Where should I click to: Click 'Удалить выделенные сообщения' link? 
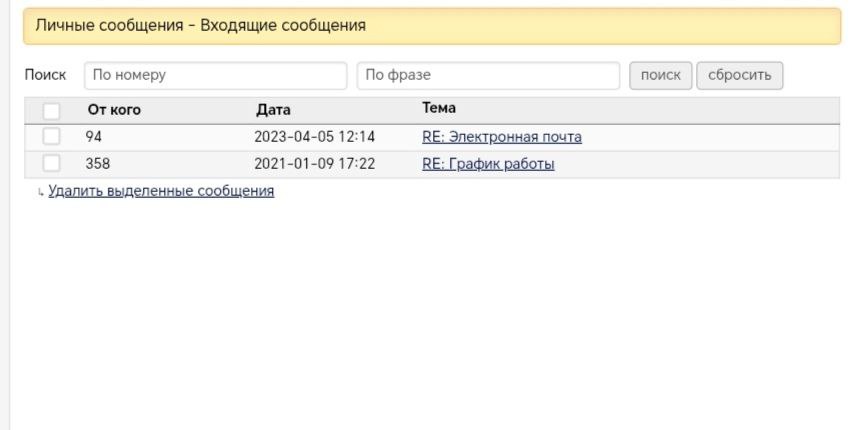click(161, 191)
